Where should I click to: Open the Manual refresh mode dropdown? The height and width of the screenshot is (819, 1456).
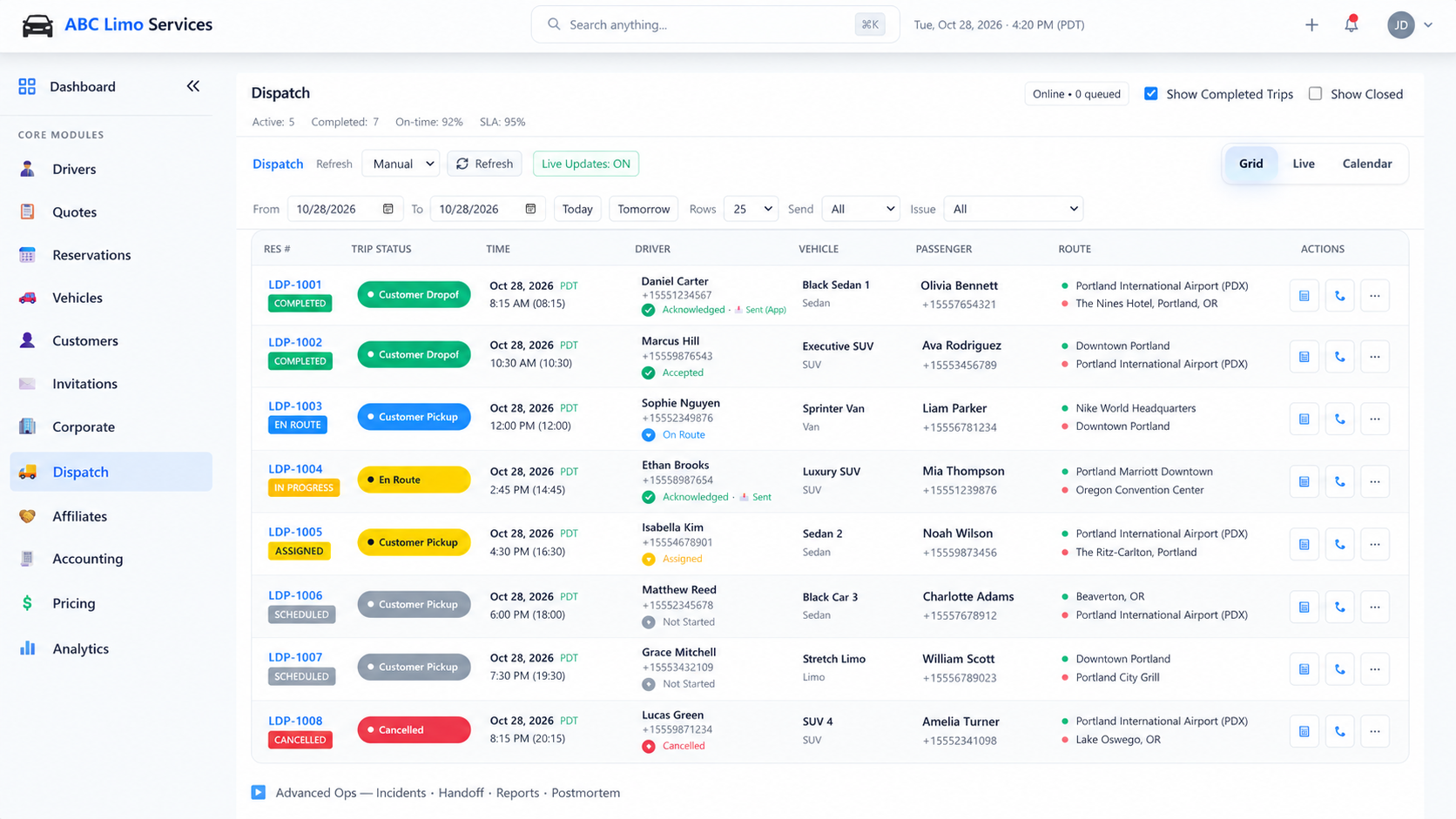[401, 164]
